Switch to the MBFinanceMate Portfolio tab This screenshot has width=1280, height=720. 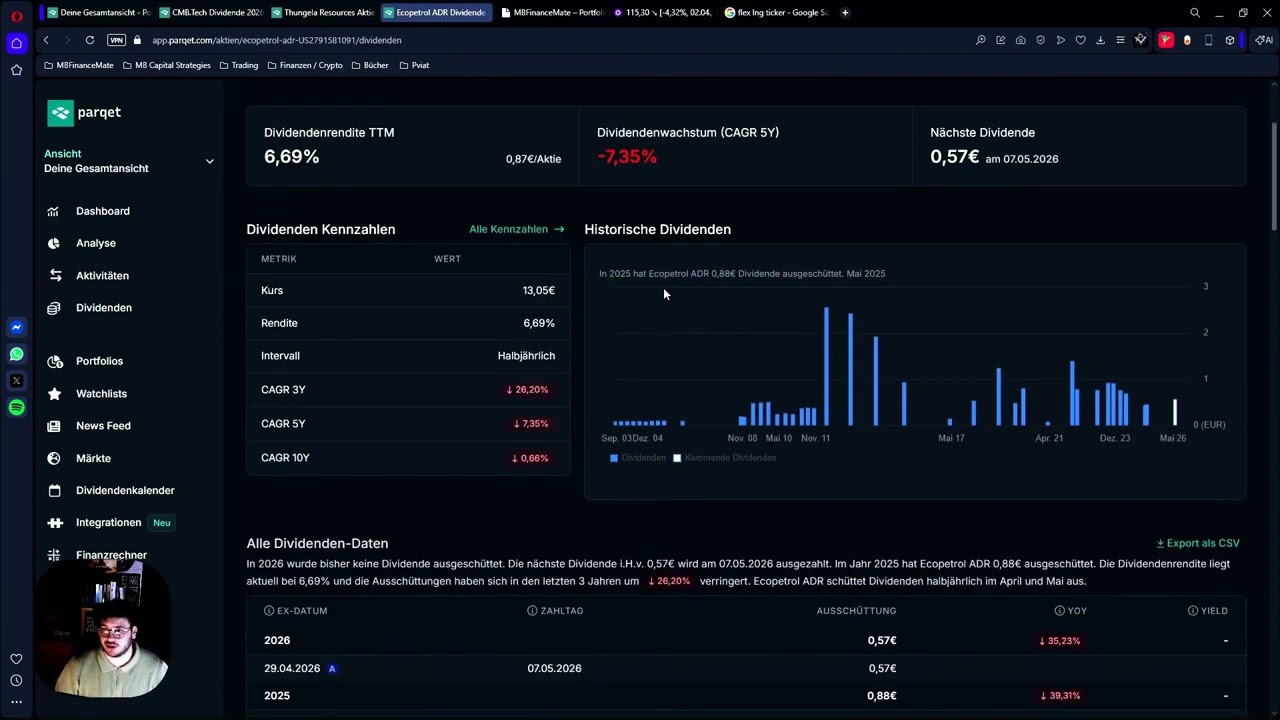[x=552, y=13]
